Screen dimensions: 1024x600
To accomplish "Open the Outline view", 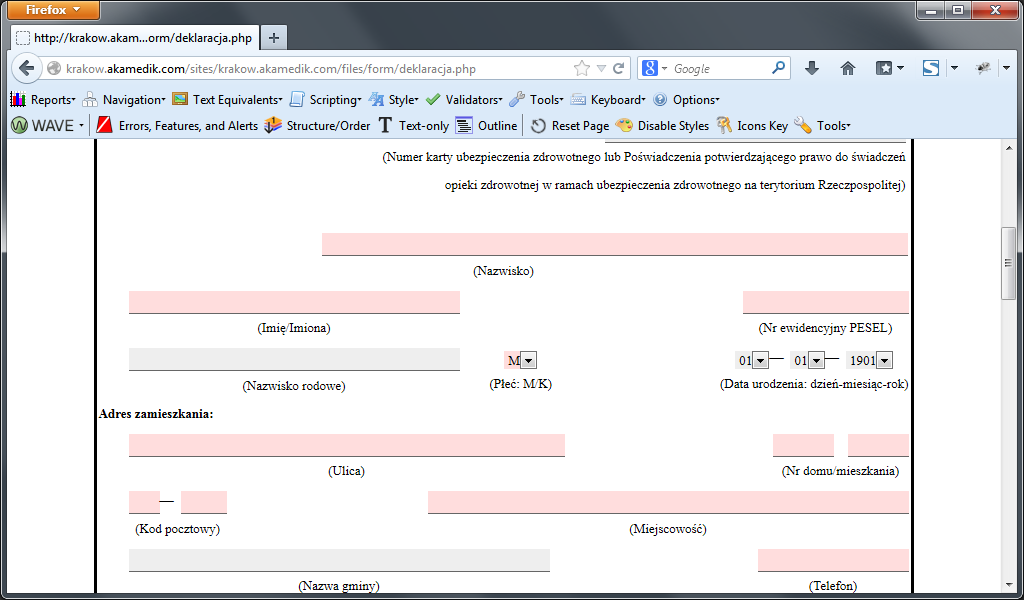I will (487, 125).
